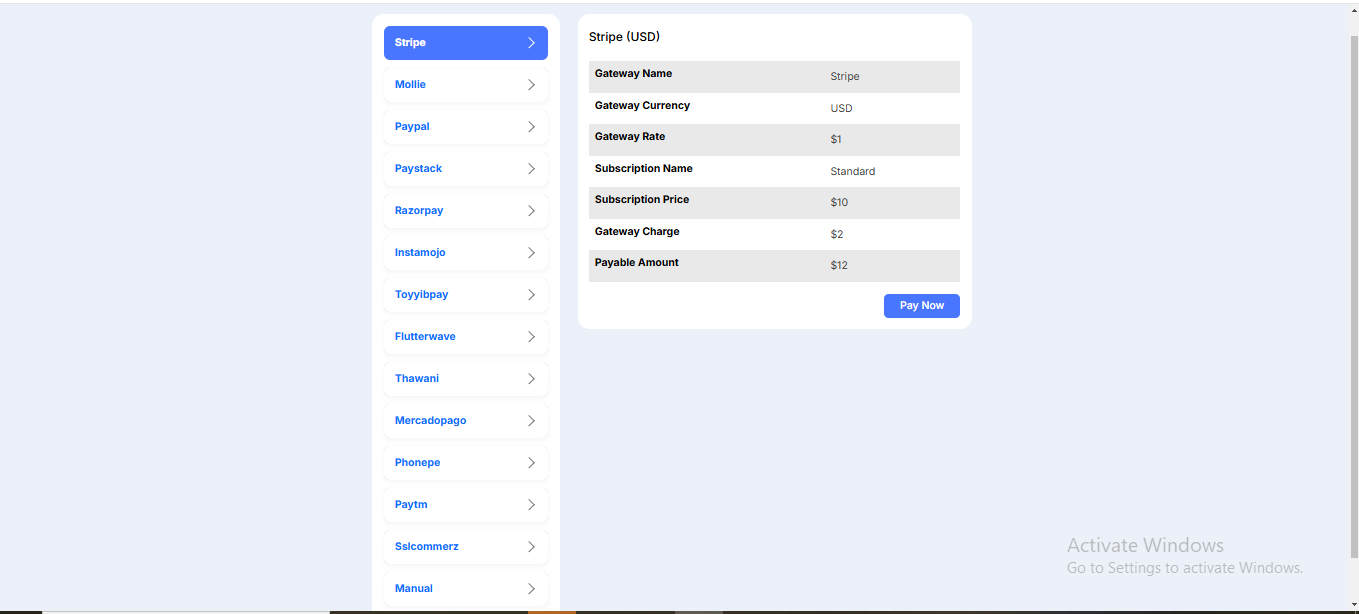This screenshot has height=614, width=1359.
Task: Click the arrow icon on Paytm row
Action: point(531,505)
